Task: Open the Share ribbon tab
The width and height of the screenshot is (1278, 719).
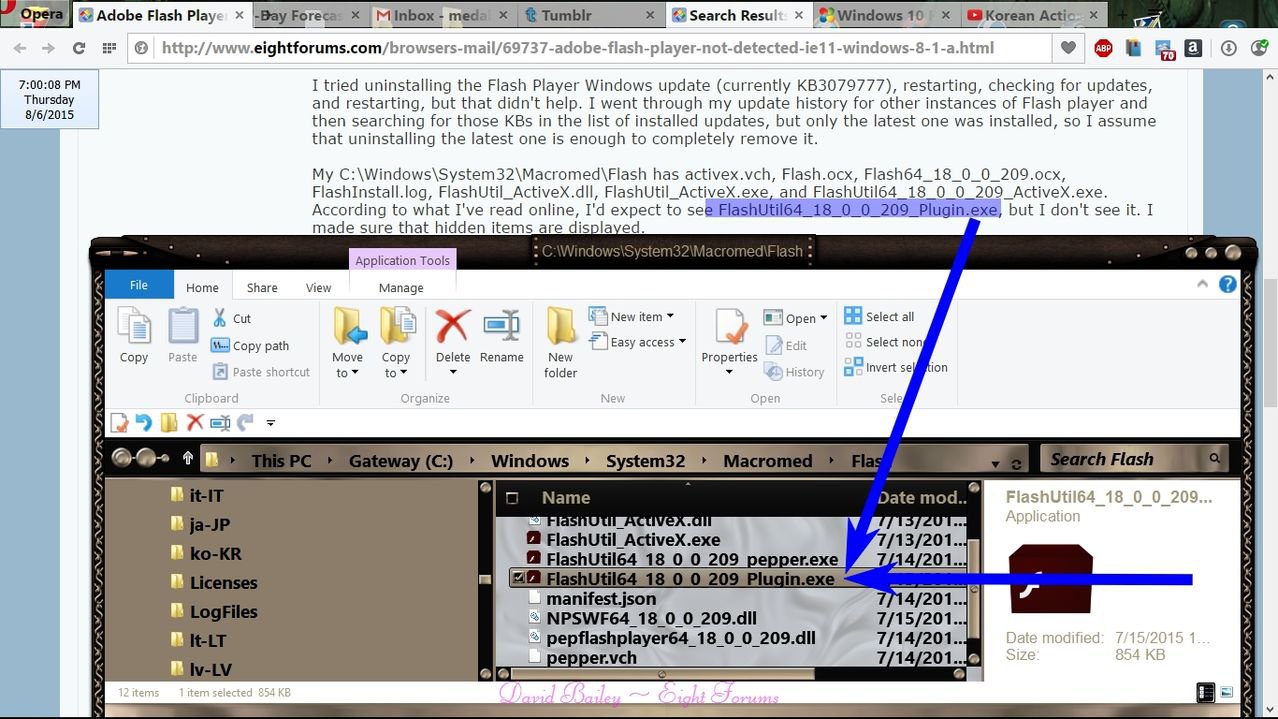Action: (262, 287)
